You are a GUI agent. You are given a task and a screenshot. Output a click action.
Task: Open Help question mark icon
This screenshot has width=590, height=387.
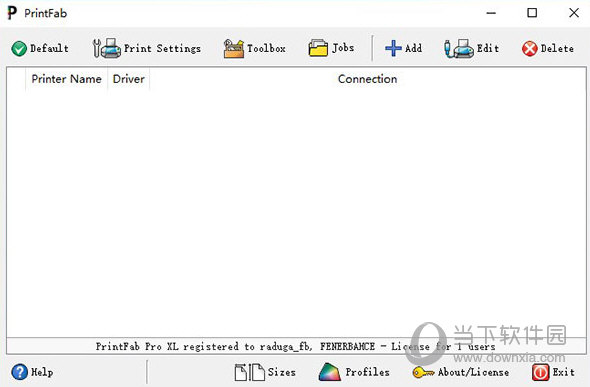click(20, 372)
